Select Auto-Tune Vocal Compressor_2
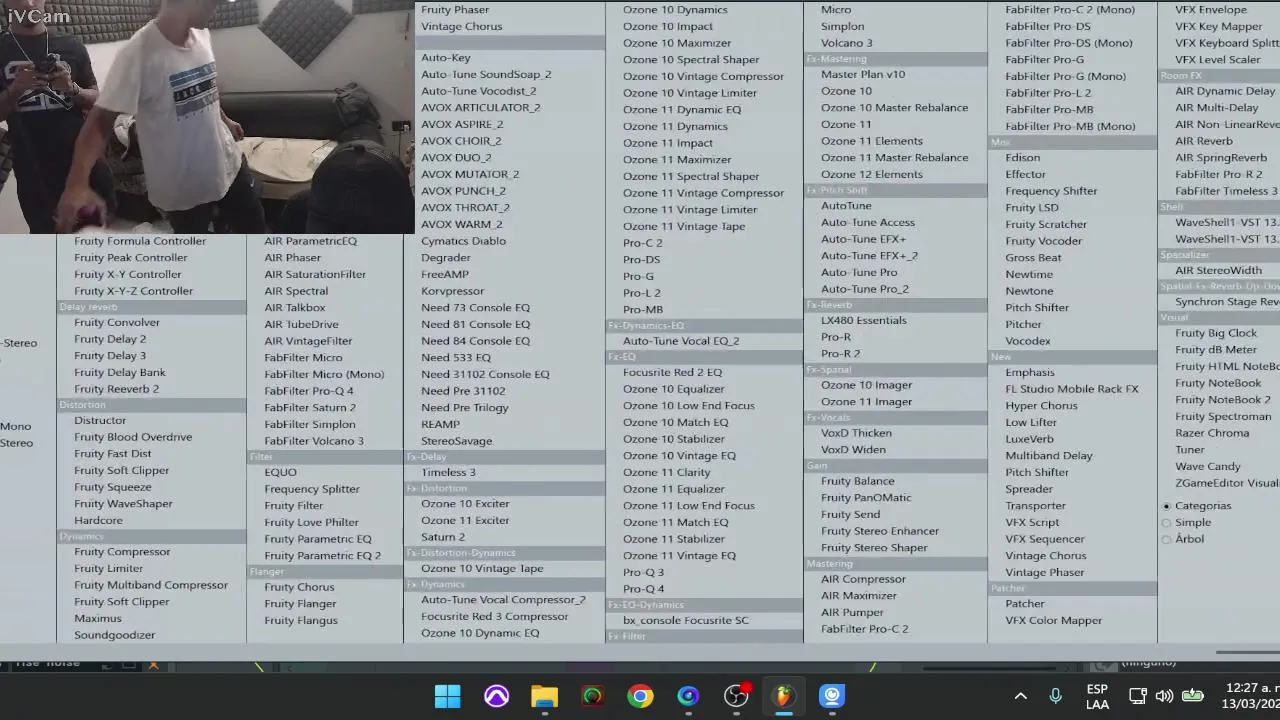Image resolution: width=1280 pixels, height=720 pixels. point(503,600)
